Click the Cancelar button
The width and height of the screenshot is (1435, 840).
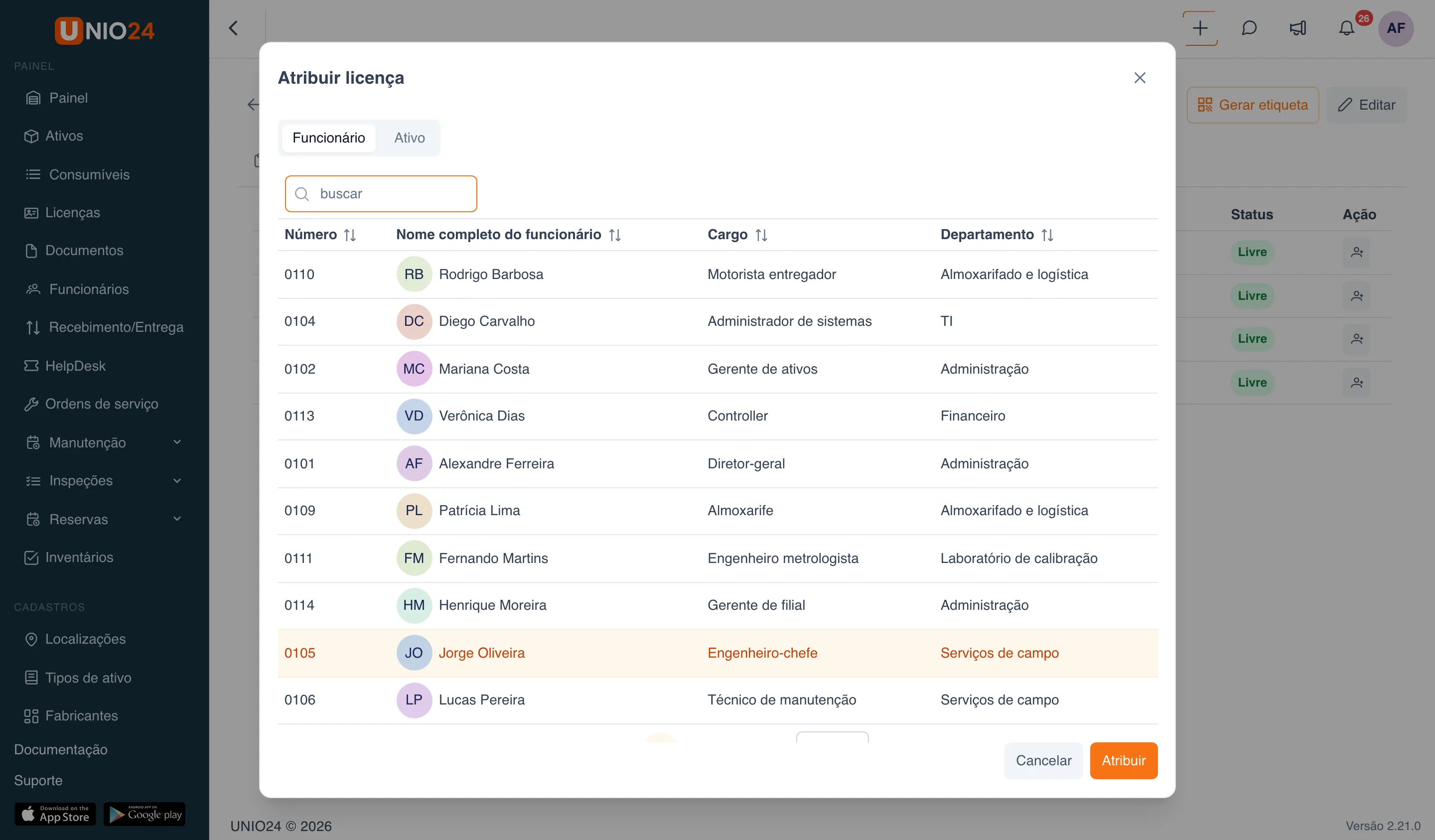pyautogui.click(x=1043, y=760)
